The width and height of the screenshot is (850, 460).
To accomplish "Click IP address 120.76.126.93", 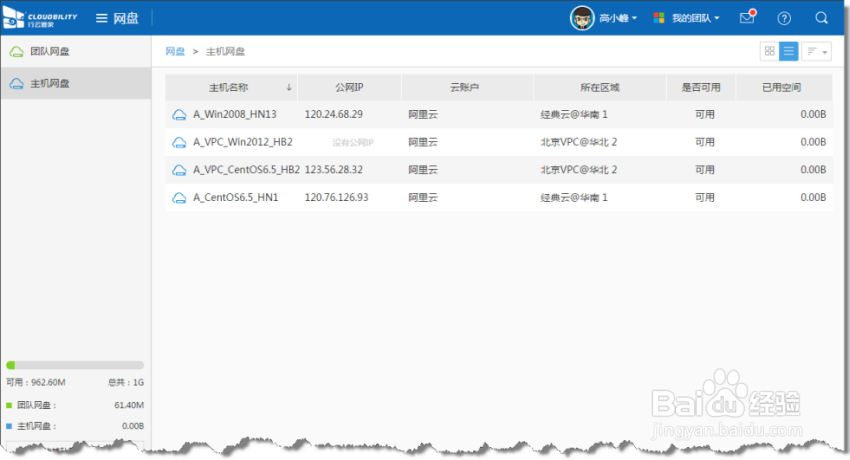I will point(337,197).
